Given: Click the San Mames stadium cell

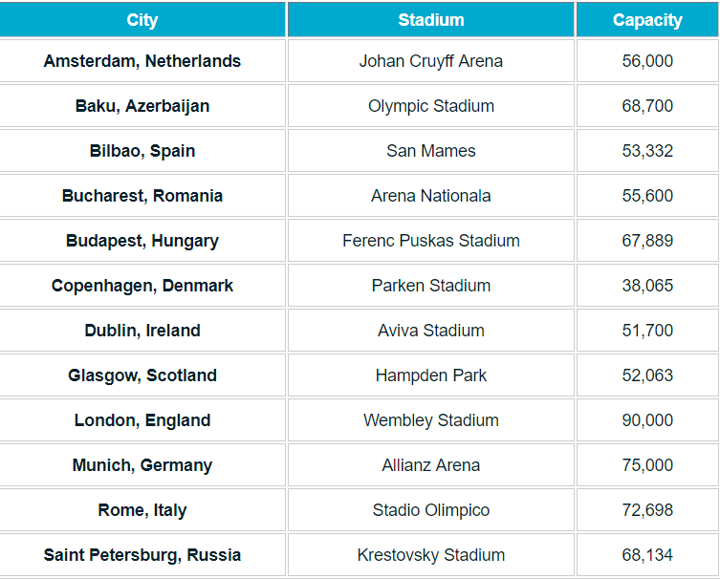Looking at the screenshot, I should click(x=431, y=151).
